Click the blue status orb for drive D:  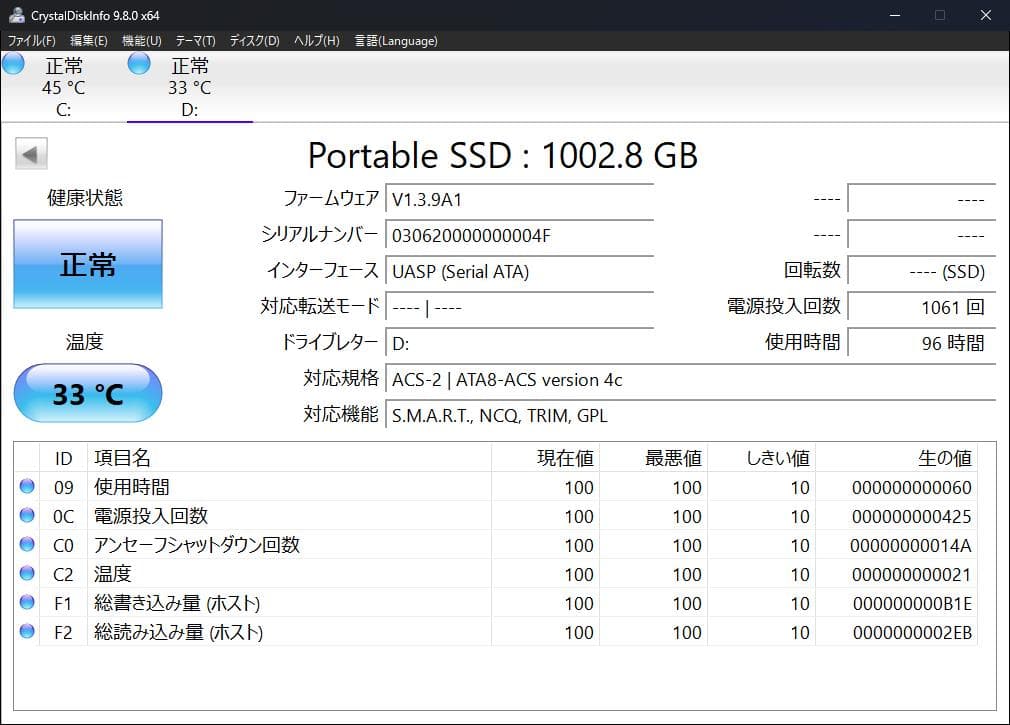point(139,64)
